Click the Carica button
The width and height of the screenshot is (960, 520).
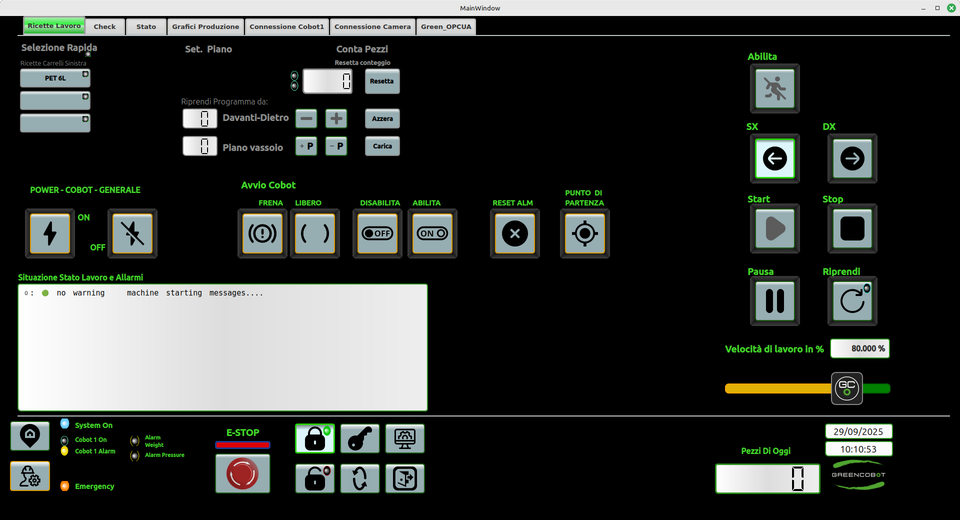tap(382, 146)
